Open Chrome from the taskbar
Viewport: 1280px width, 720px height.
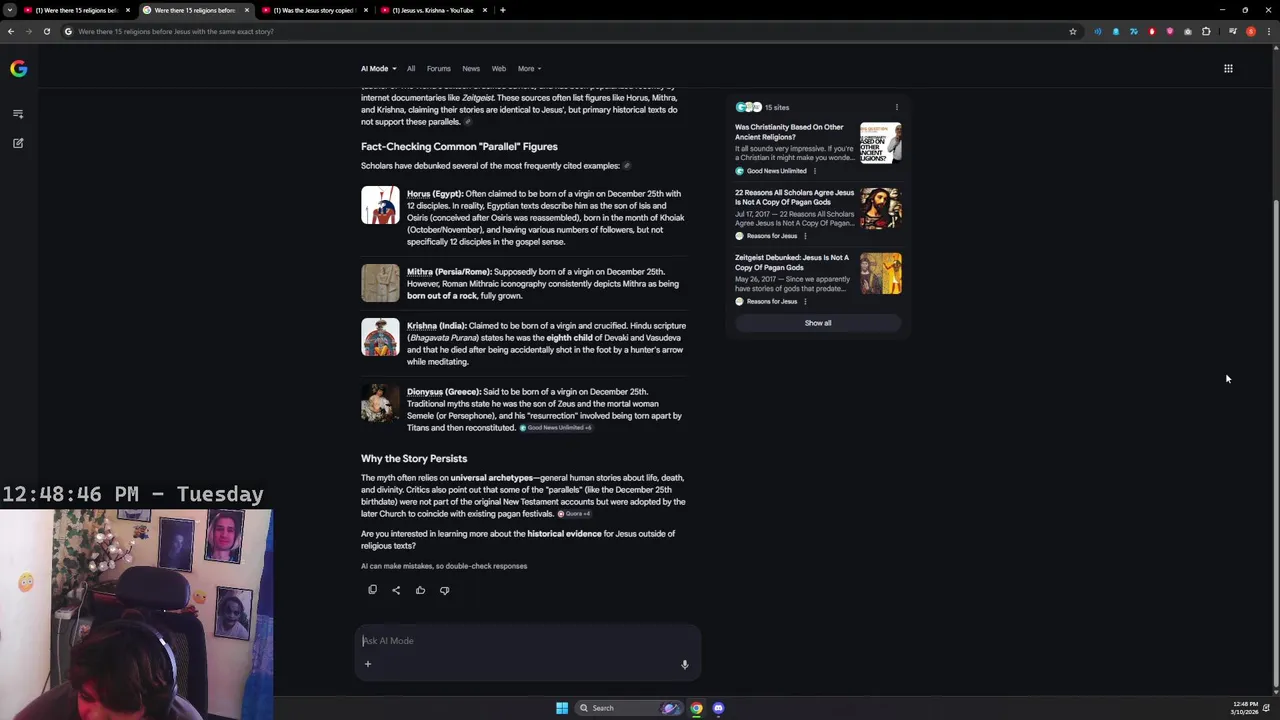pos(696,708)
